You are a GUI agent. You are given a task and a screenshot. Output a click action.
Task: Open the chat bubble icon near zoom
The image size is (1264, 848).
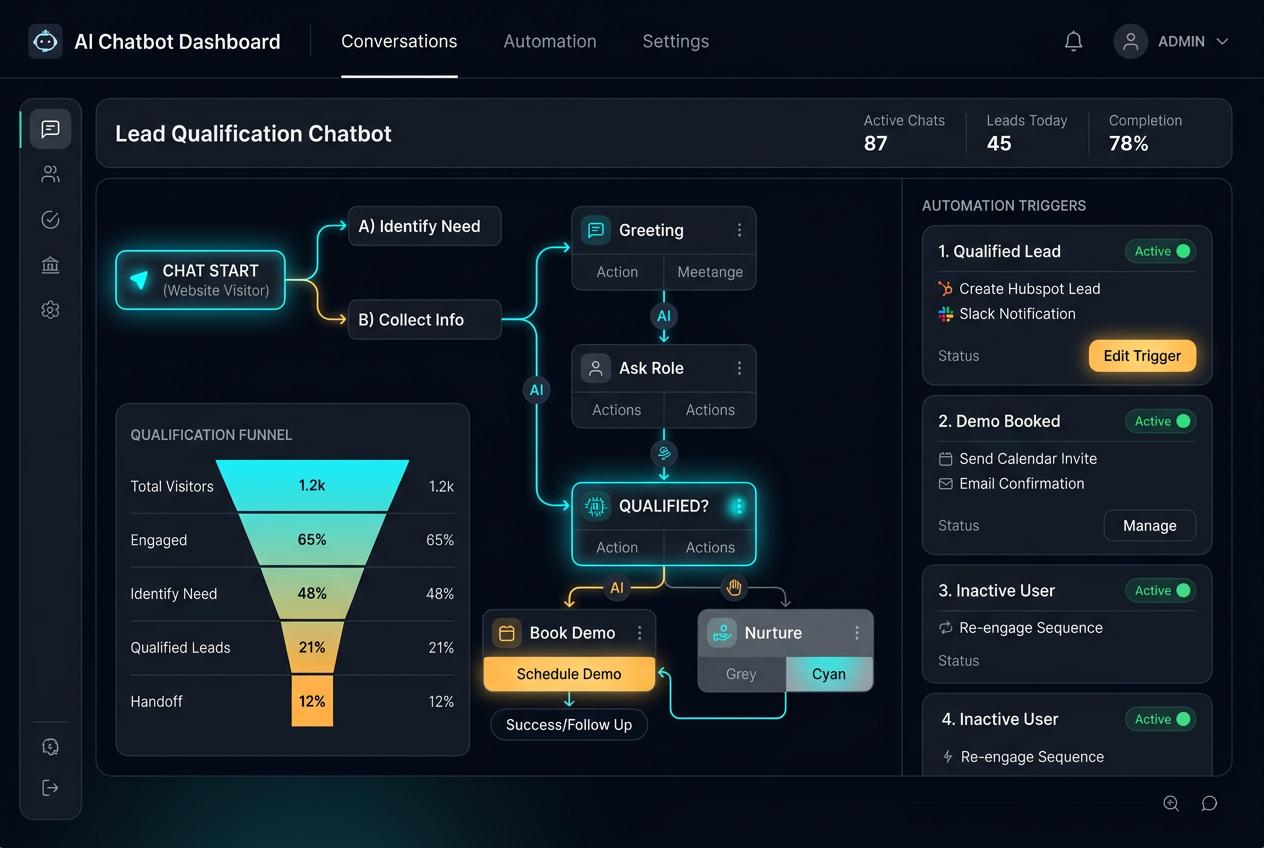point(1209,803)
